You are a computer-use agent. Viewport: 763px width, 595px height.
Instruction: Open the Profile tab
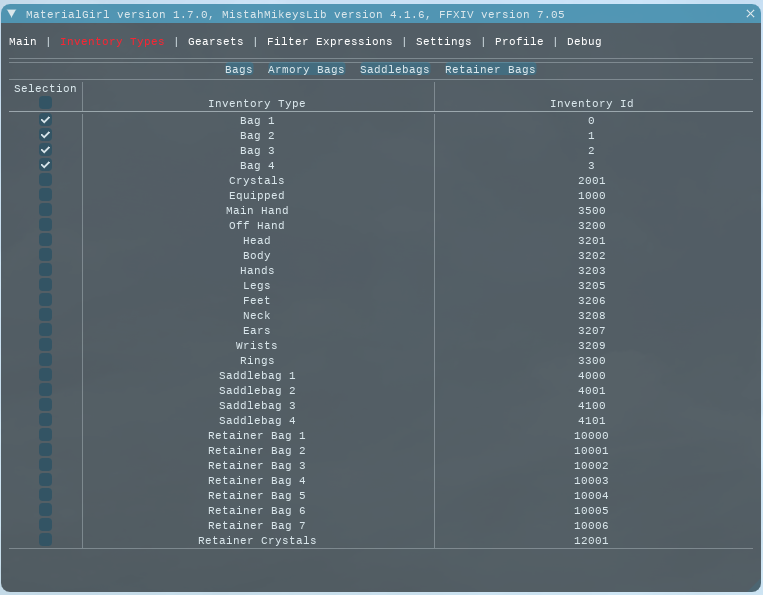pos(519,42)
